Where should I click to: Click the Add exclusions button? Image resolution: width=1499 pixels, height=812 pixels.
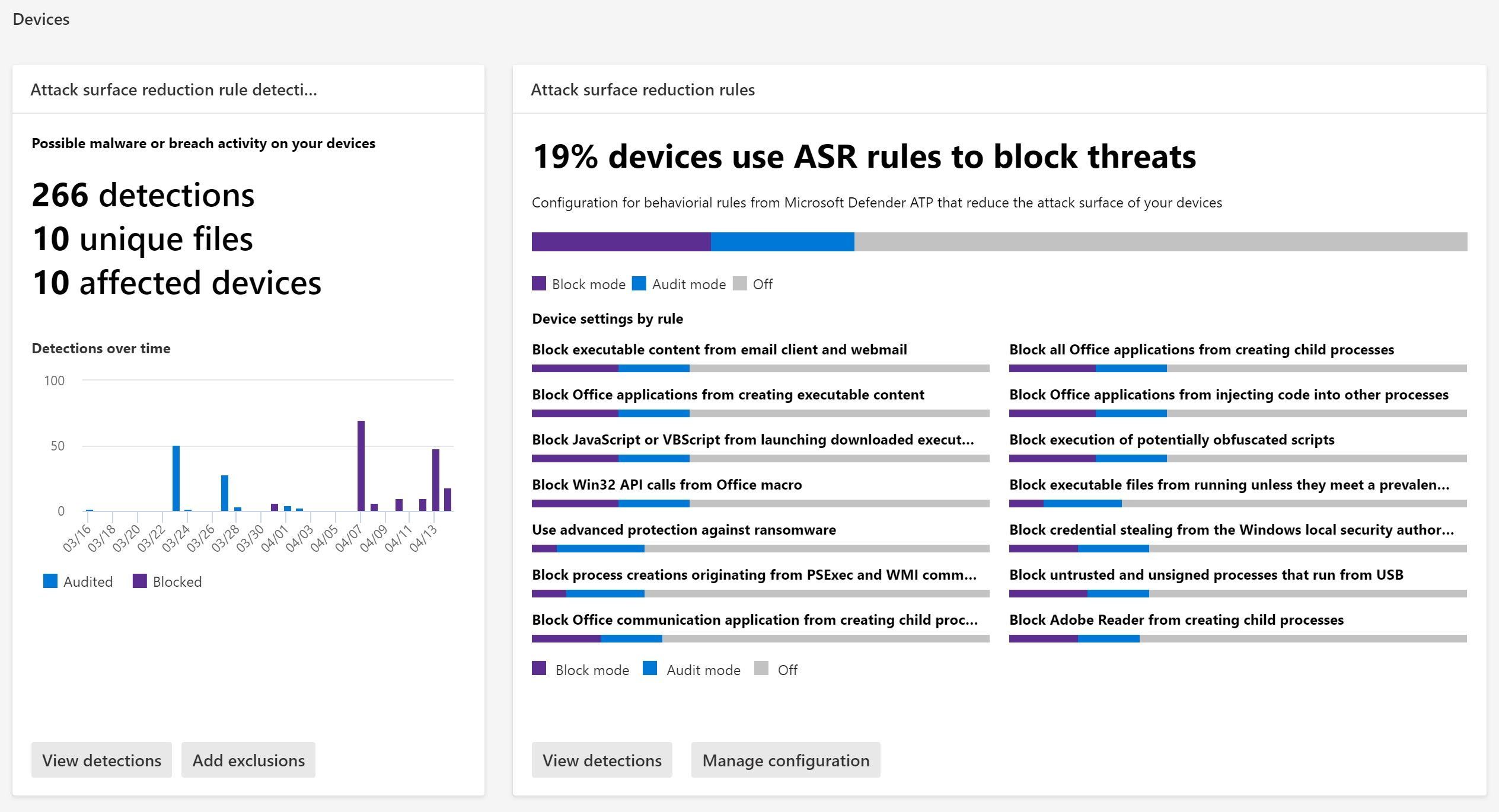coord(248,760)
